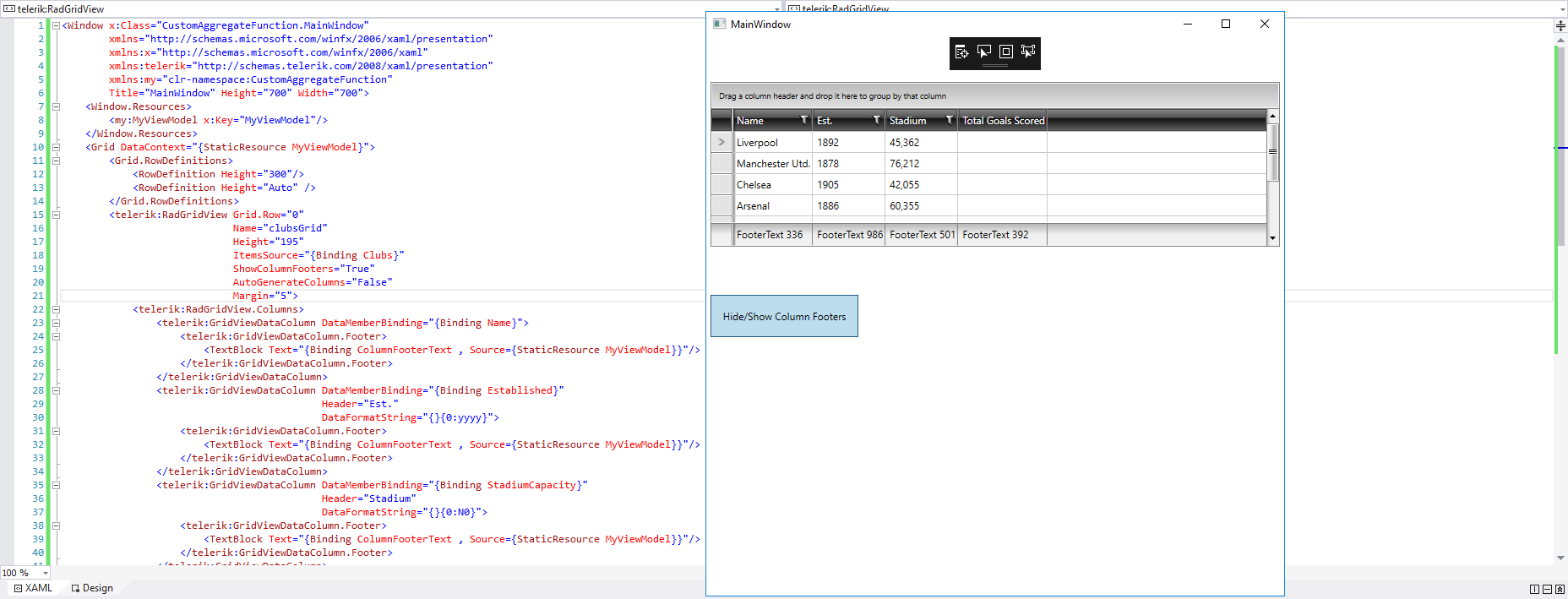Collapse the Established column on line 28
This screenshot has height=599, width=1568.
click(x=56, y=390)
